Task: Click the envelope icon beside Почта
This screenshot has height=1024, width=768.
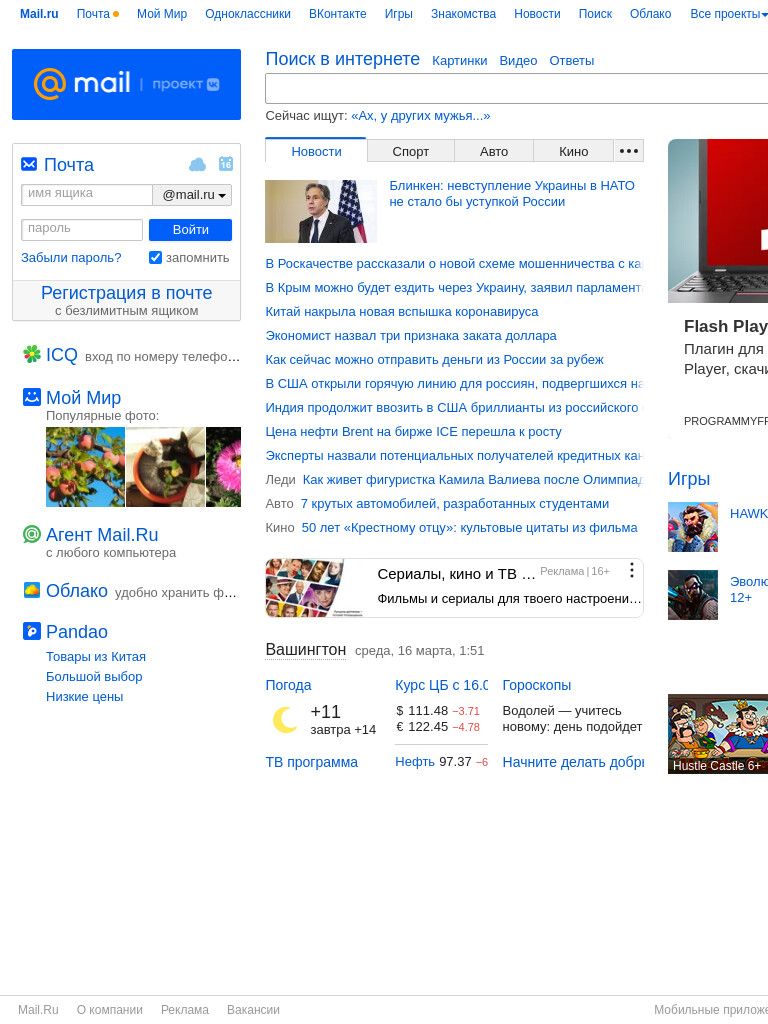Action: click(29, 164)
